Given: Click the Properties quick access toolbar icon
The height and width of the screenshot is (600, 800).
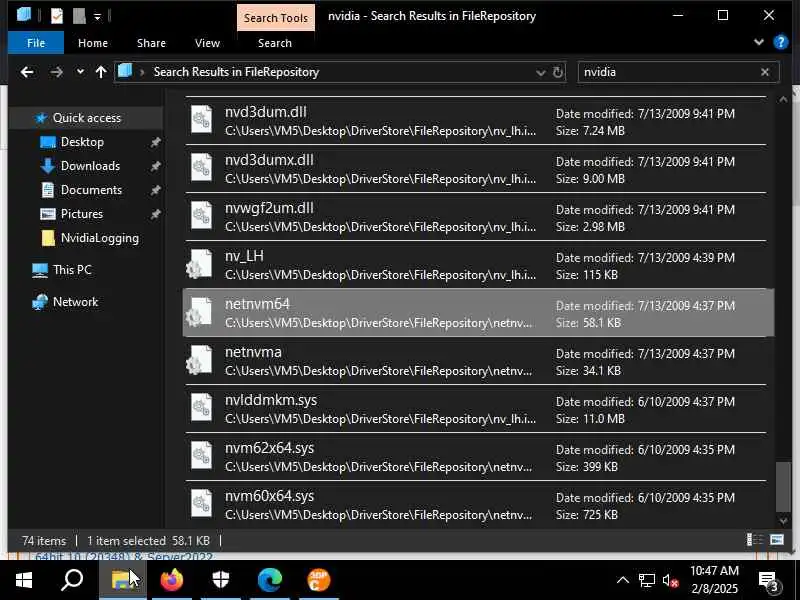Looking at the screenshot, I should point(57,16).
